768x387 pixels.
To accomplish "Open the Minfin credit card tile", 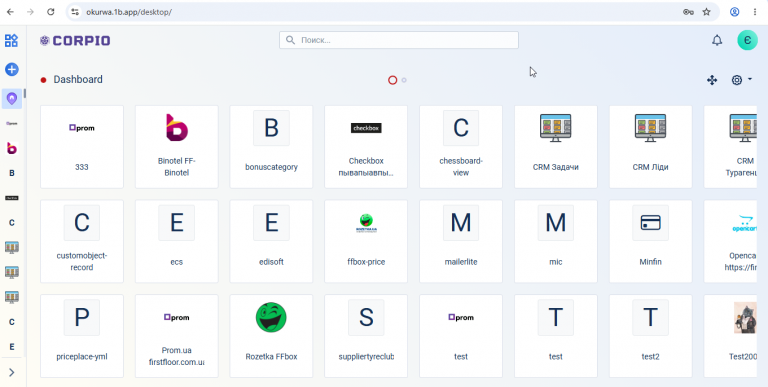I will point(650,242).
